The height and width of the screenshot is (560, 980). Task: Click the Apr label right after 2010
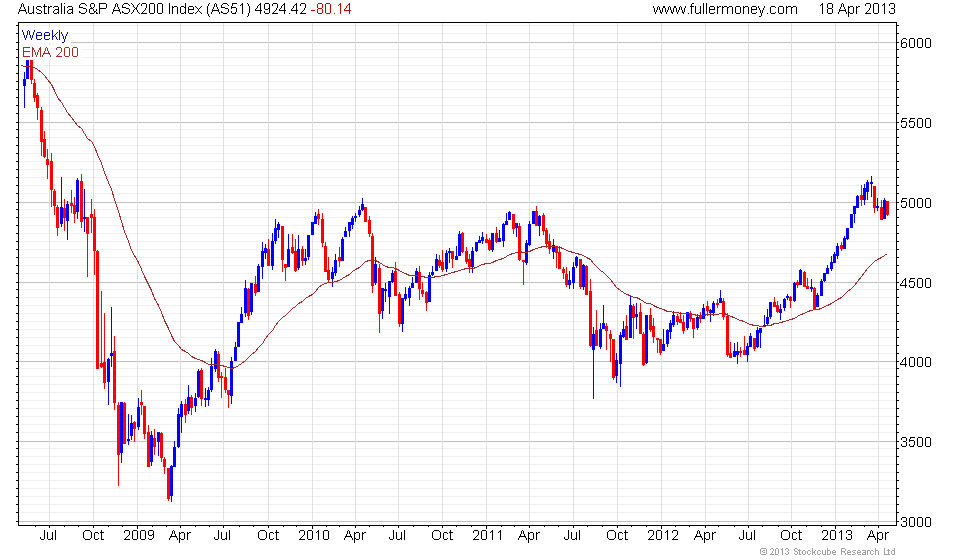tap(355, 536)
